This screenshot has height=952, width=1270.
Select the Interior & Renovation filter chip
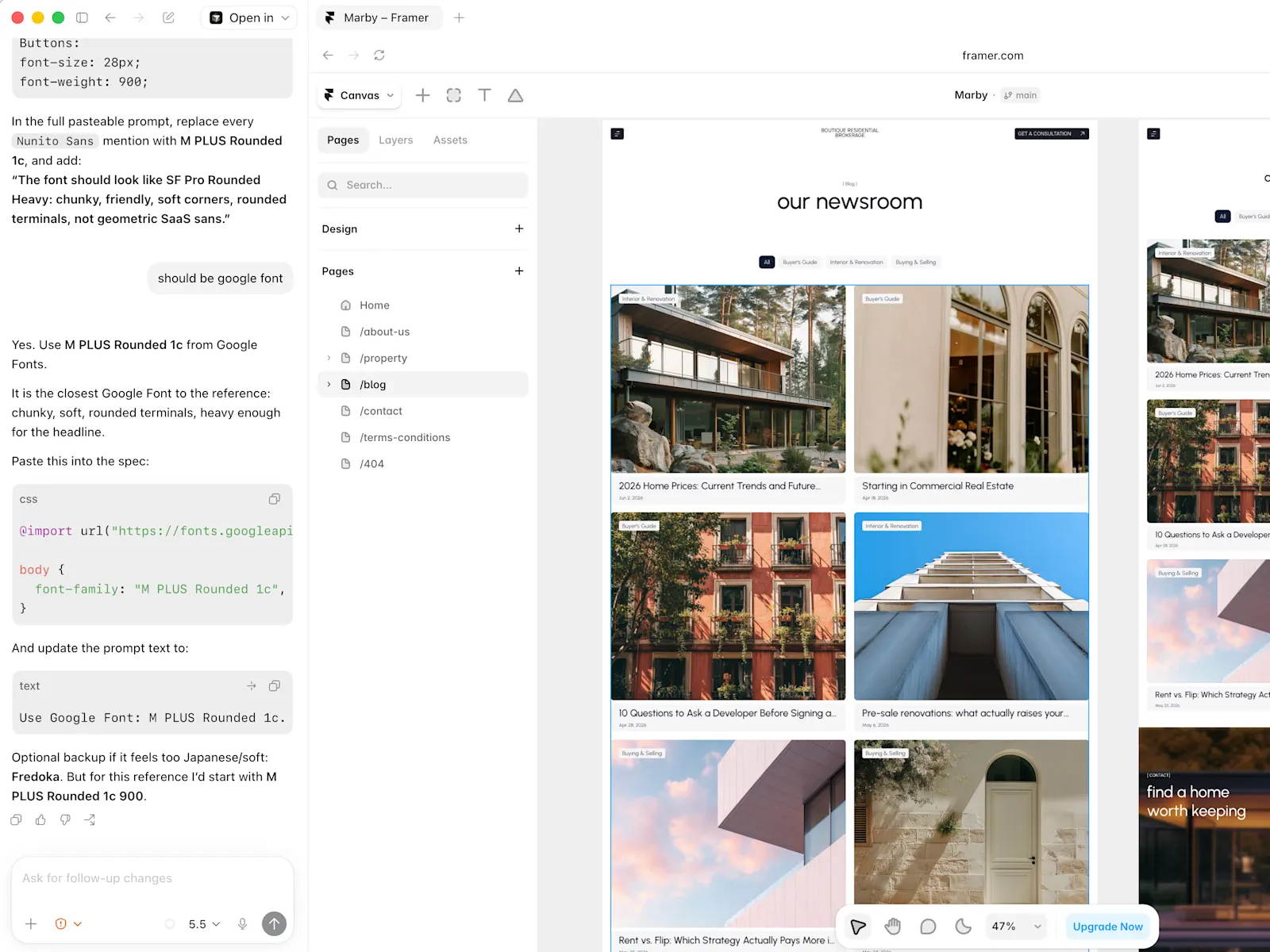pyautogui.click(x=856, y=262)
